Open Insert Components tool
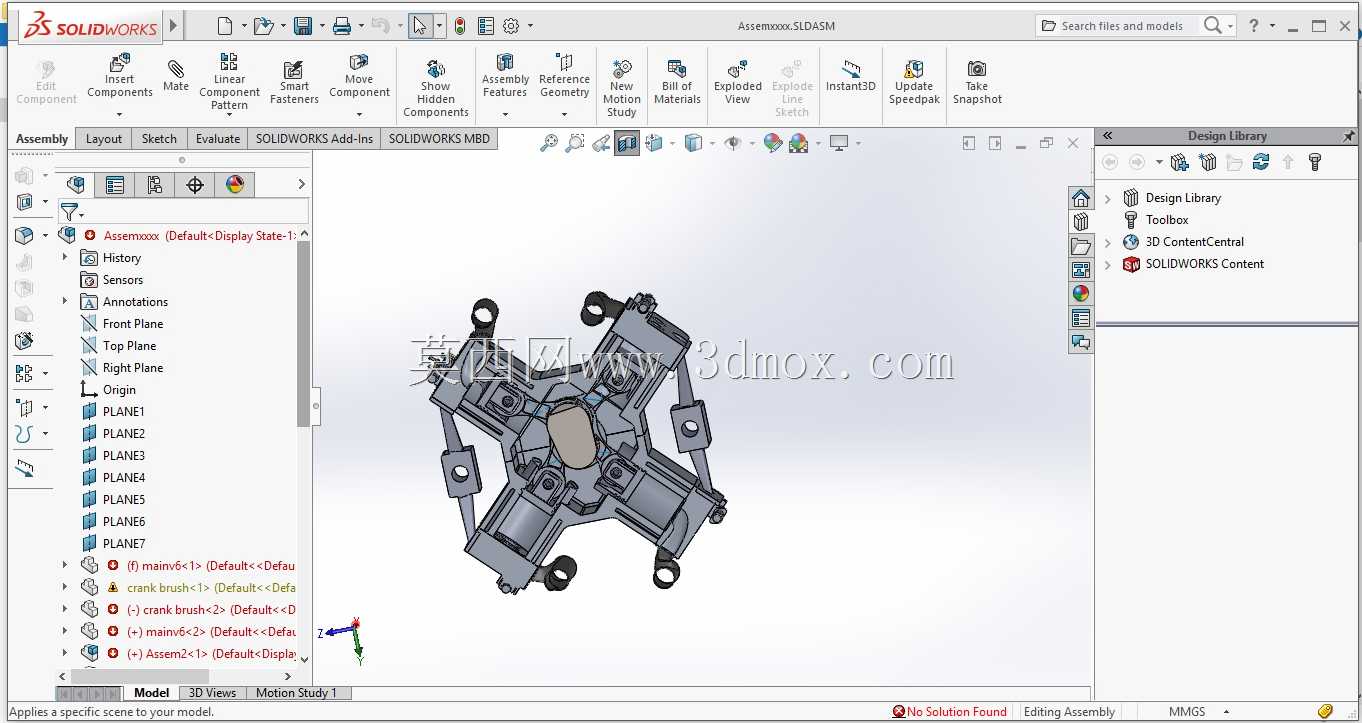The height and width of the screenshot is (723, 1362). [x=119, y=77]
